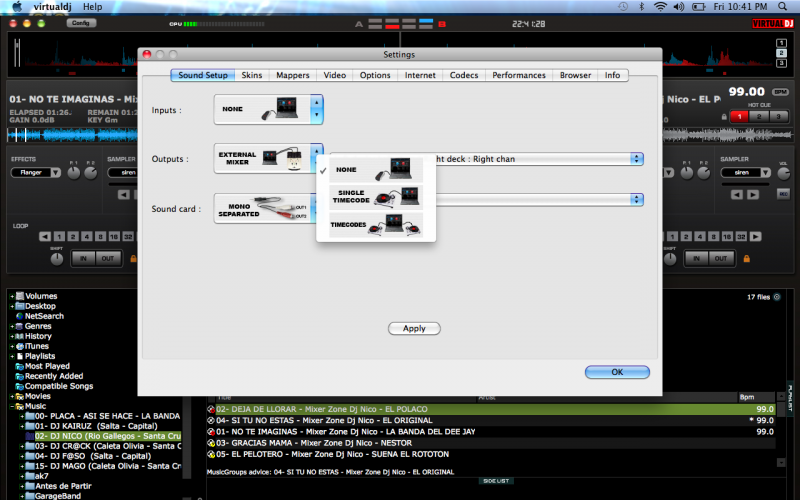800x500 pixels.
Task: Click the Wi-Fi icon in menu bar
Action: [660, 6]
